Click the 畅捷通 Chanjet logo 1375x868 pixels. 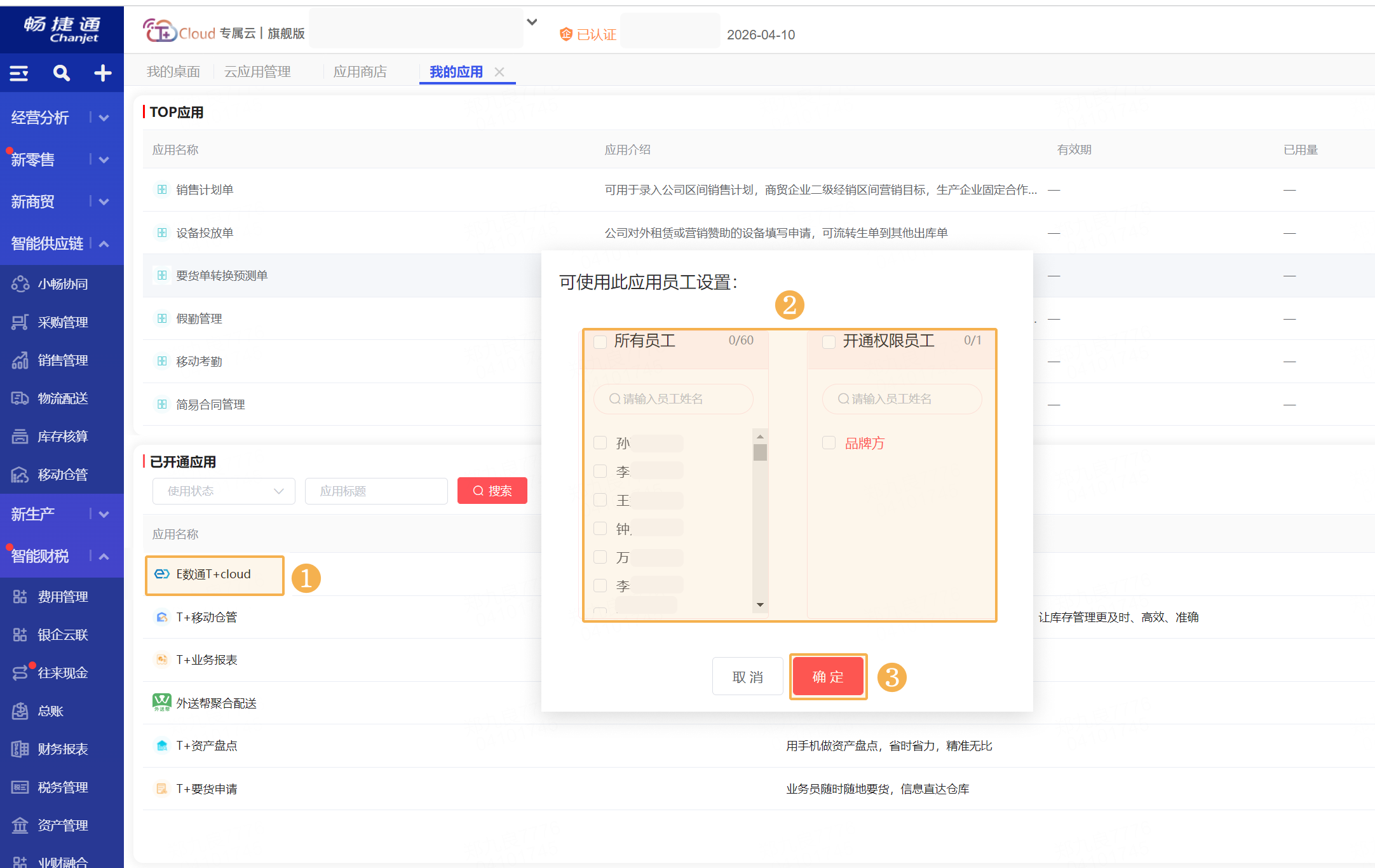(x=62, y=29)
